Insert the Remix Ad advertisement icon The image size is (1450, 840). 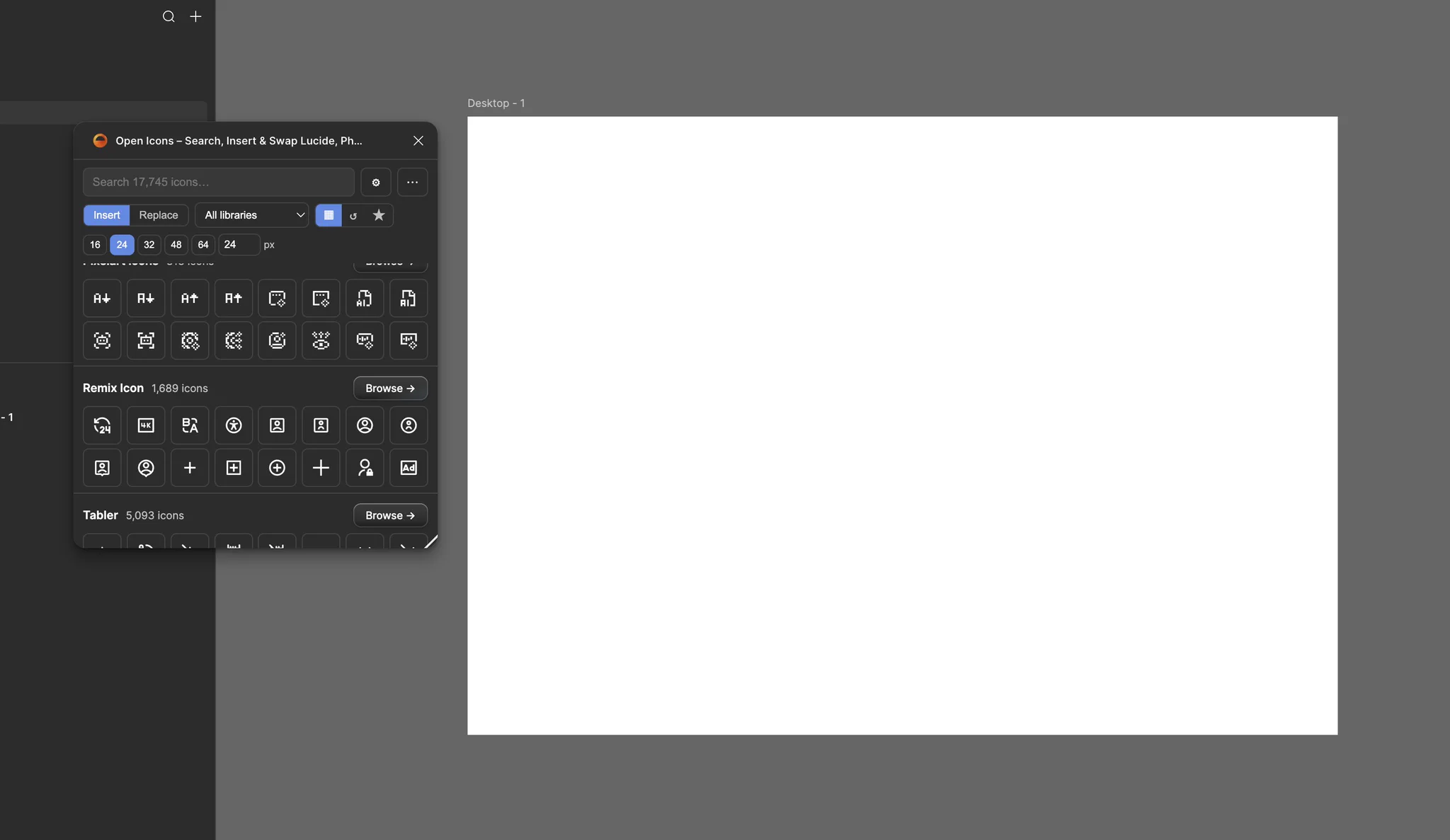pos(409,468)
